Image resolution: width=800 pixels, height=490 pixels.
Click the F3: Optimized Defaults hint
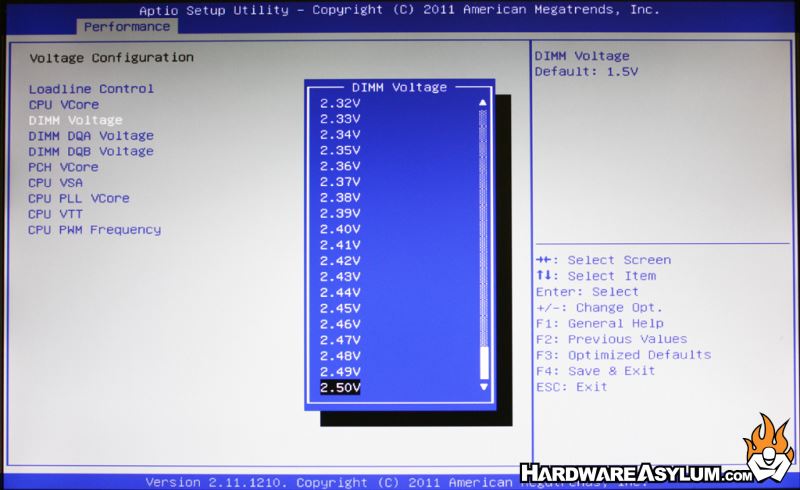click(x=623, y=355)
